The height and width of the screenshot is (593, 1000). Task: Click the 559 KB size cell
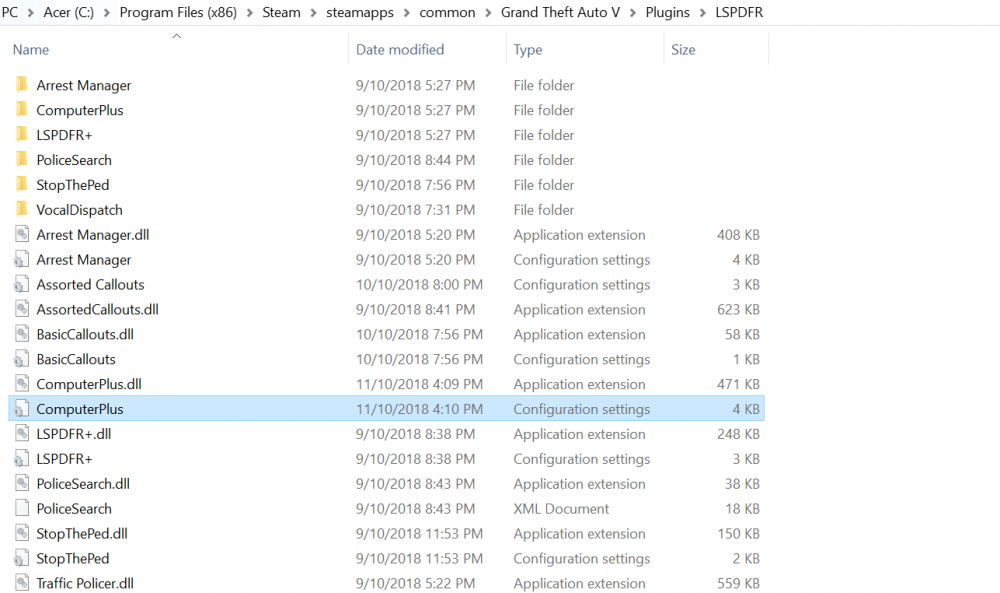point(738,583)
